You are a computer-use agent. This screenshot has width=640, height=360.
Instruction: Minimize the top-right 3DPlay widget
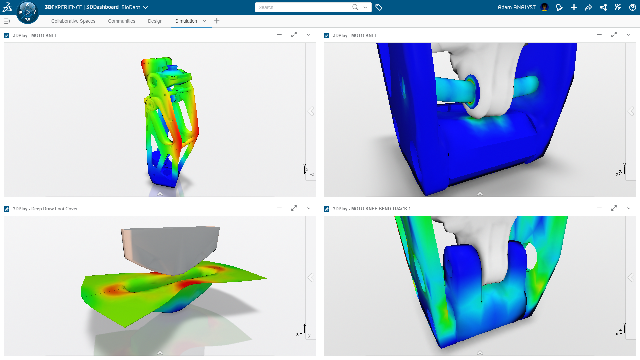point(600,35)
